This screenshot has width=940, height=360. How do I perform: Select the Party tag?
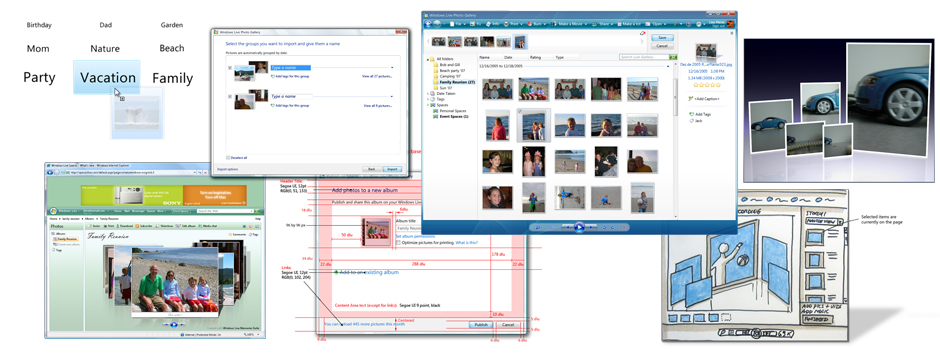coord(39,77)
